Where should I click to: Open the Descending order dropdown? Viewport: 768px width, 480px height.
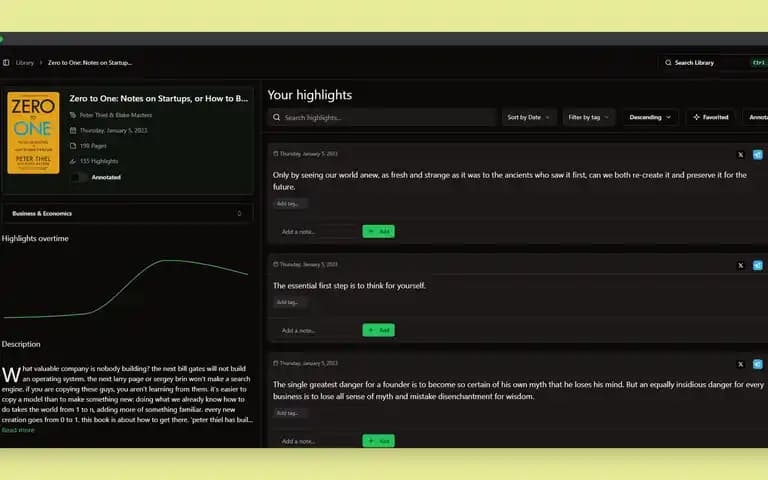(650, 118)
